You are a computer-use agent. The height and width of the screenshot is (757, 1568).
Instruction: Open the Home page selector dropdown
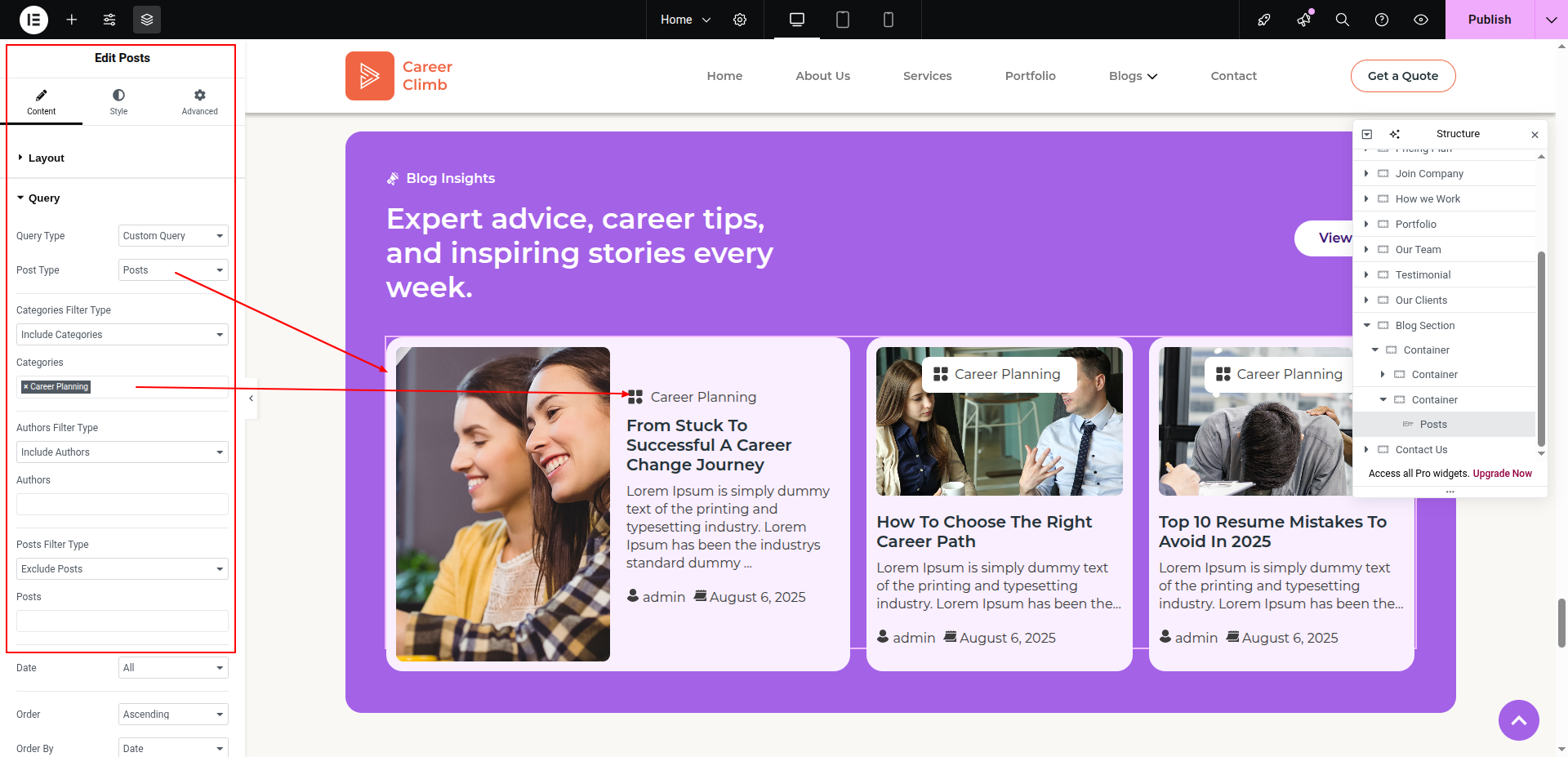[685, 20]
